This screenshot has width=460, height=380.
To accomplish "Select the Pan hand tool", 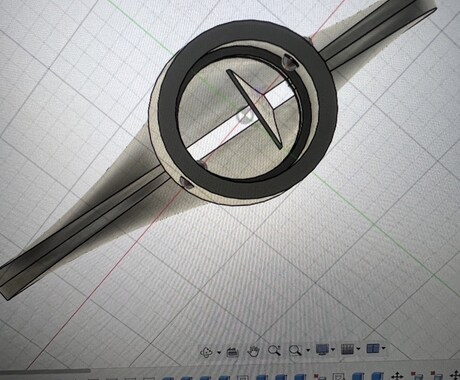I will click(x=254, y=351).
